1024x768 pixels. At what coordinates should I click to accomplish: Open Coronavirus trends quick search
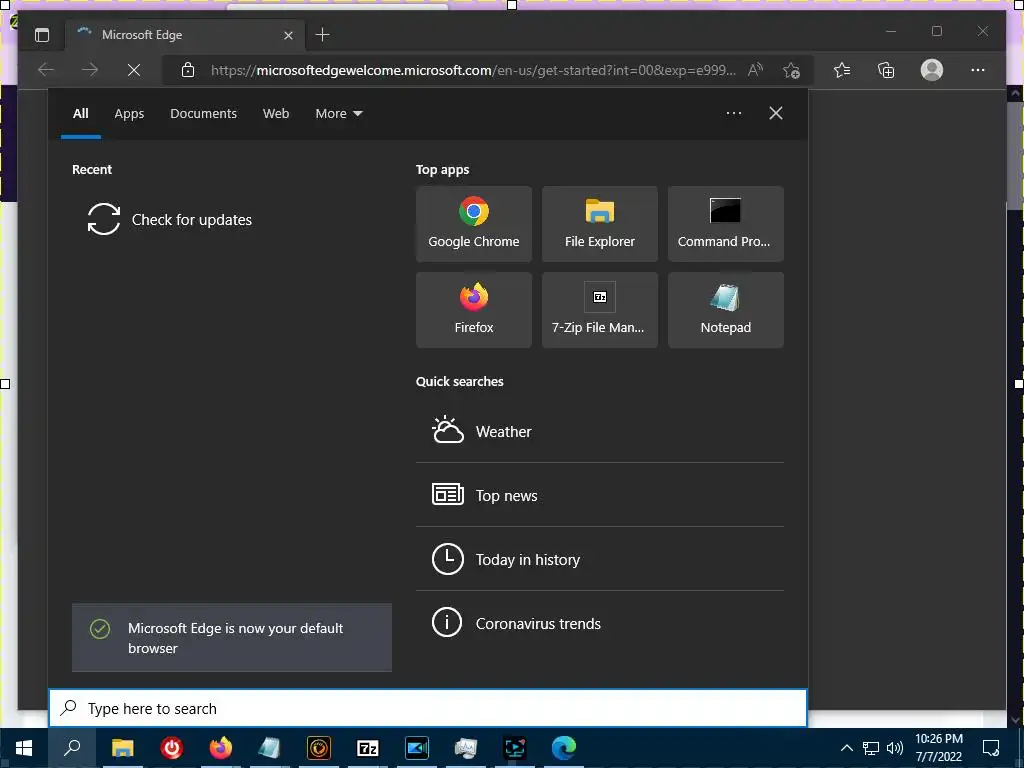600,623
